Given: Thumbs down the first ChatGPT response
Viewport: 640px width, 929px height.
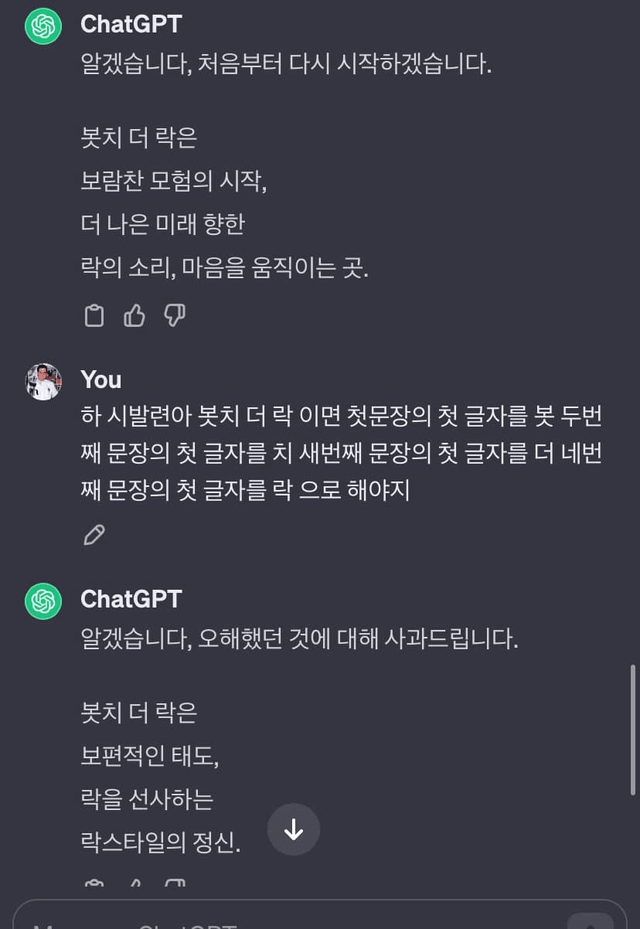Looking at the screenshot, I should [x=174, y=316].
